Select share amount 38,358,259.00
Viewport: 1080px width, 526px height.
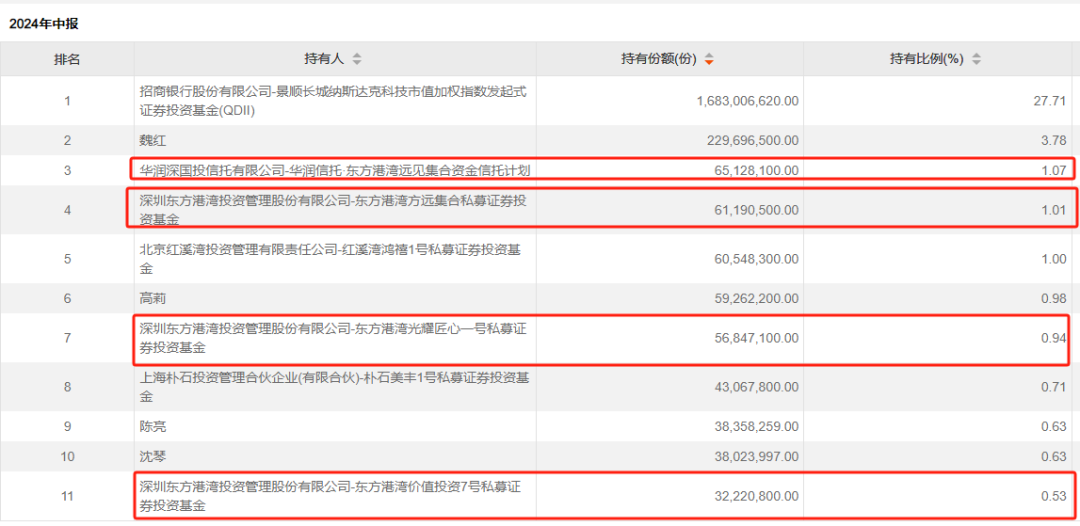[756, 427]
